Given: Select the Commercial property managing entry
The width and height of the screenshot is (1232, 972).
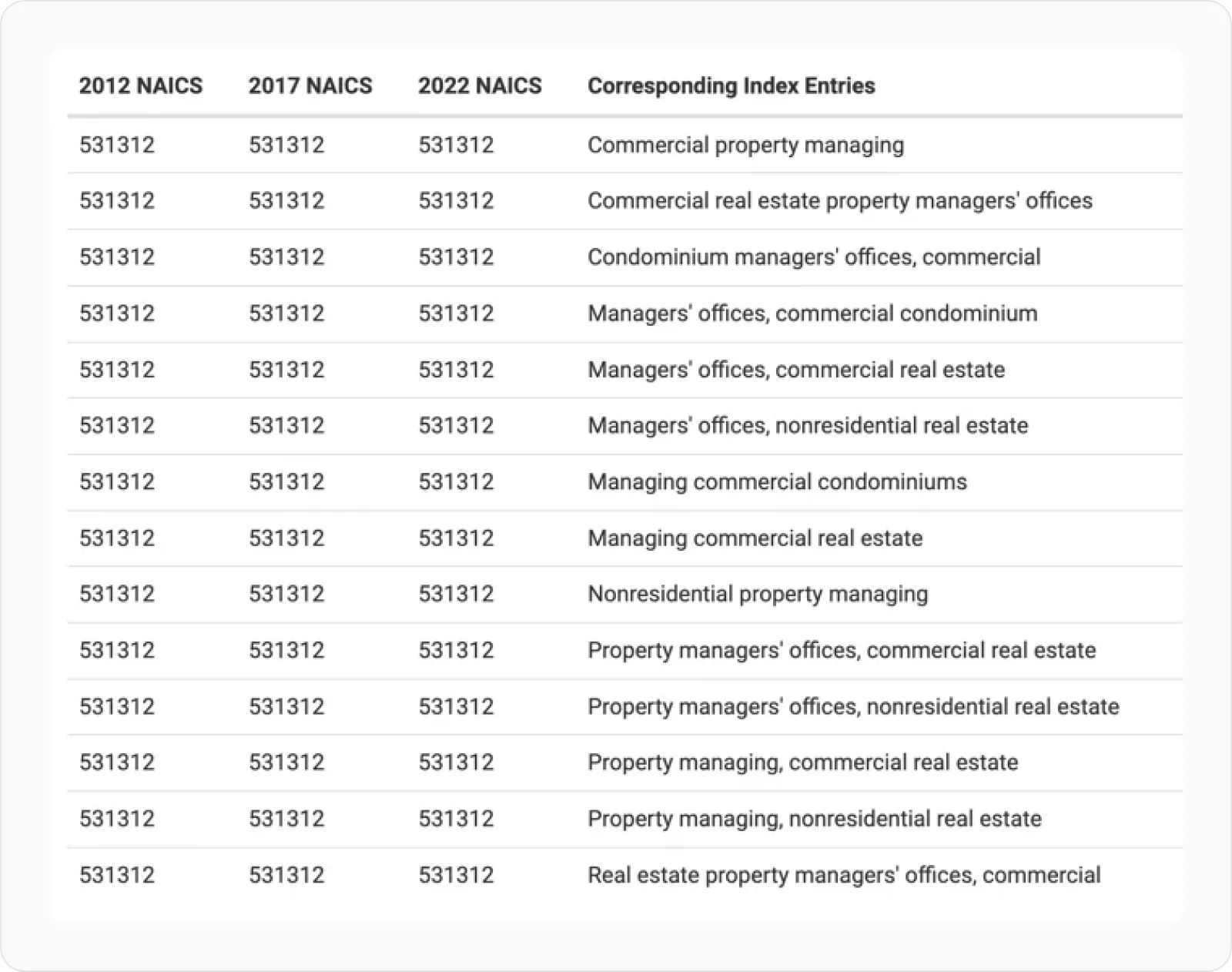Looking at the screenshot, I should (745, 145).
